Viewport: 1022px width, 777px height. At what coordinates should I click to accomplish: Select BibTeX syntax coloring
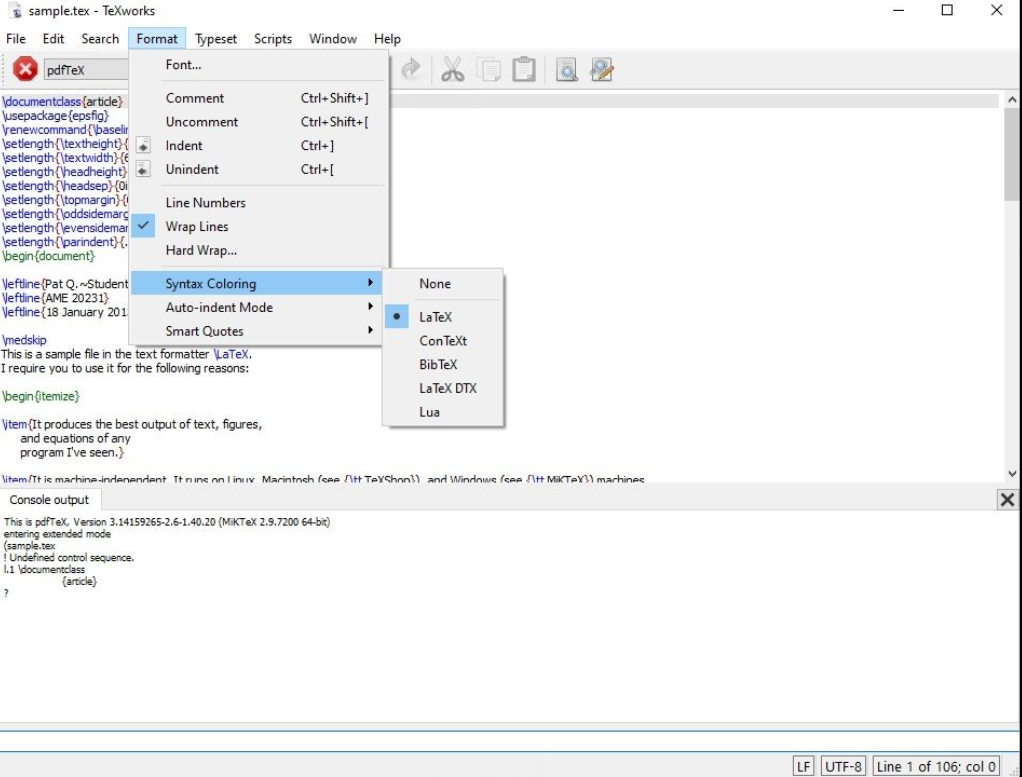pyautogui.click(x=438, y=364)
